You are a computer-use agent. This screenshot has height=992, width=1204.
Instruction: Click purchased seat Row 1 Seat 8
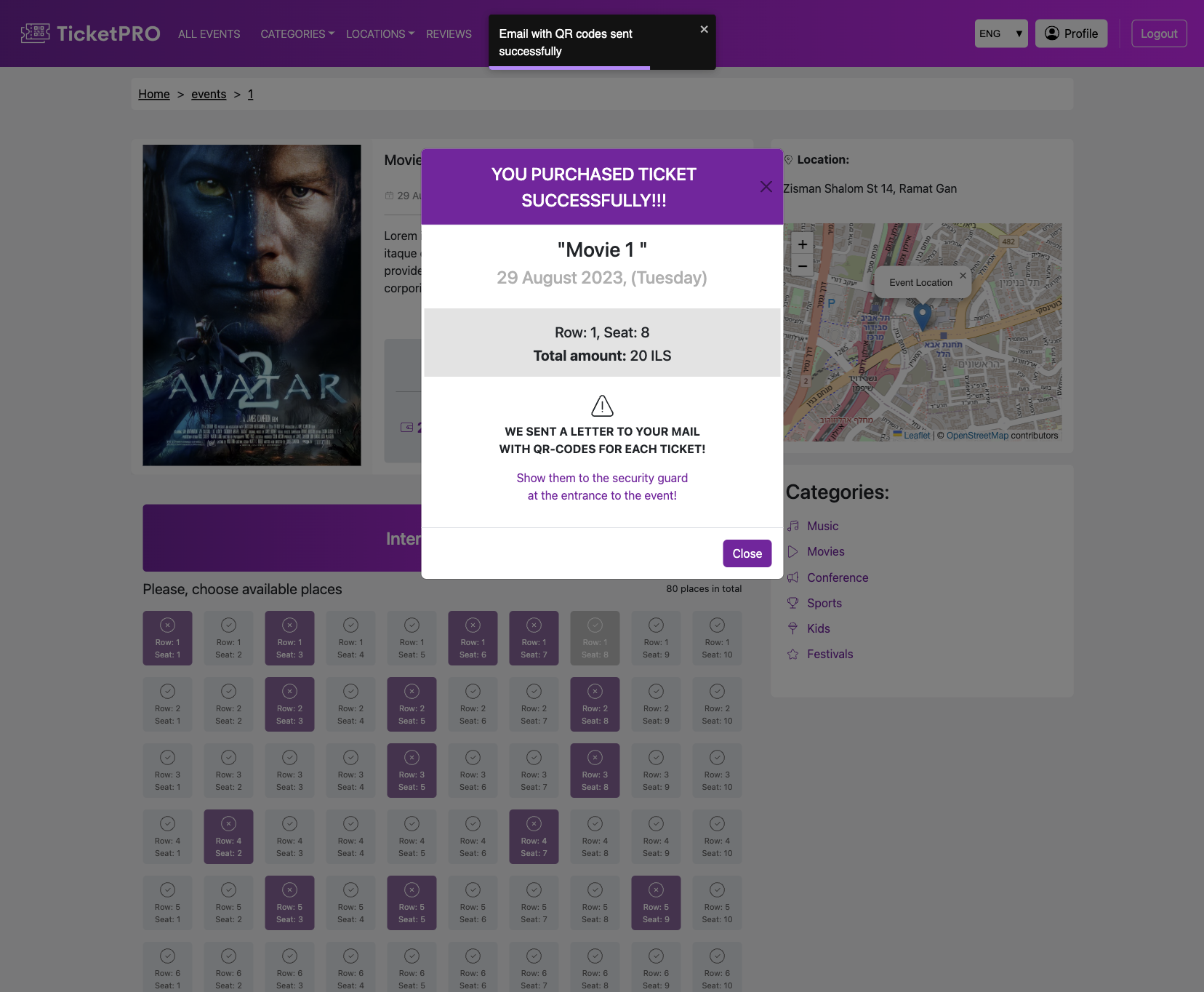click(595, 638)
